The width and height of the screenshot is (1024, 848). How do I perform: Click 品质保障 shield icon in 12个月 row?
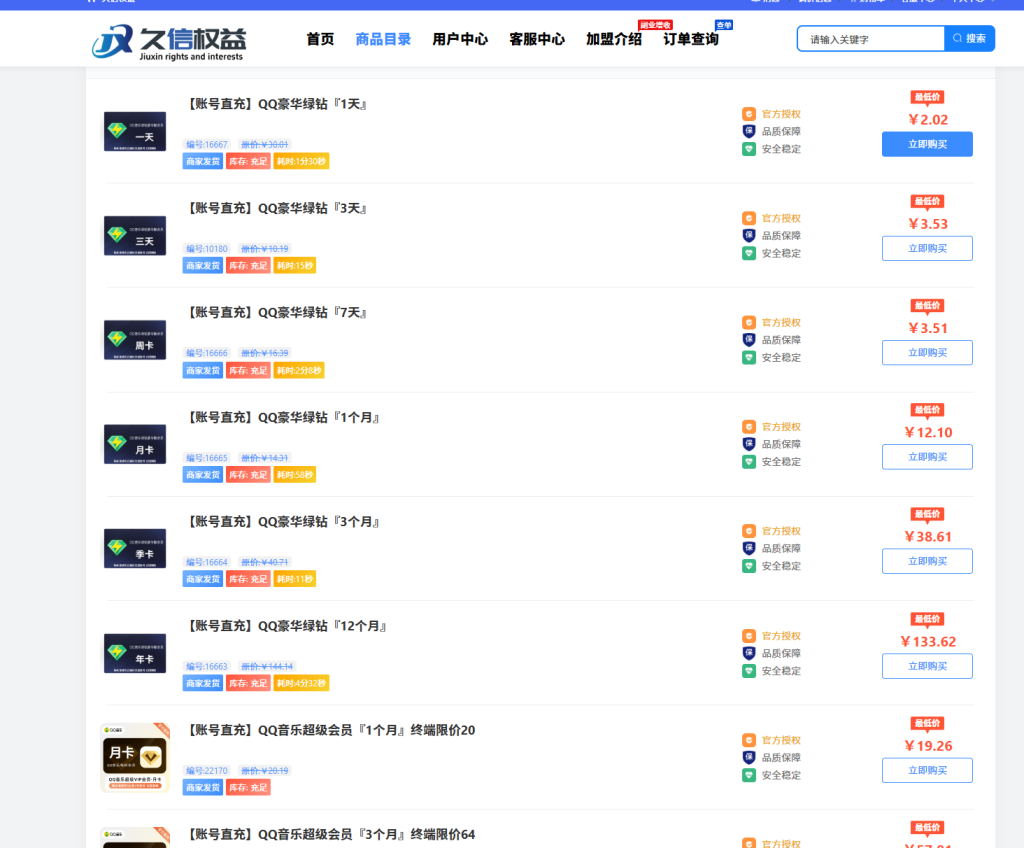tap(749, 653)
